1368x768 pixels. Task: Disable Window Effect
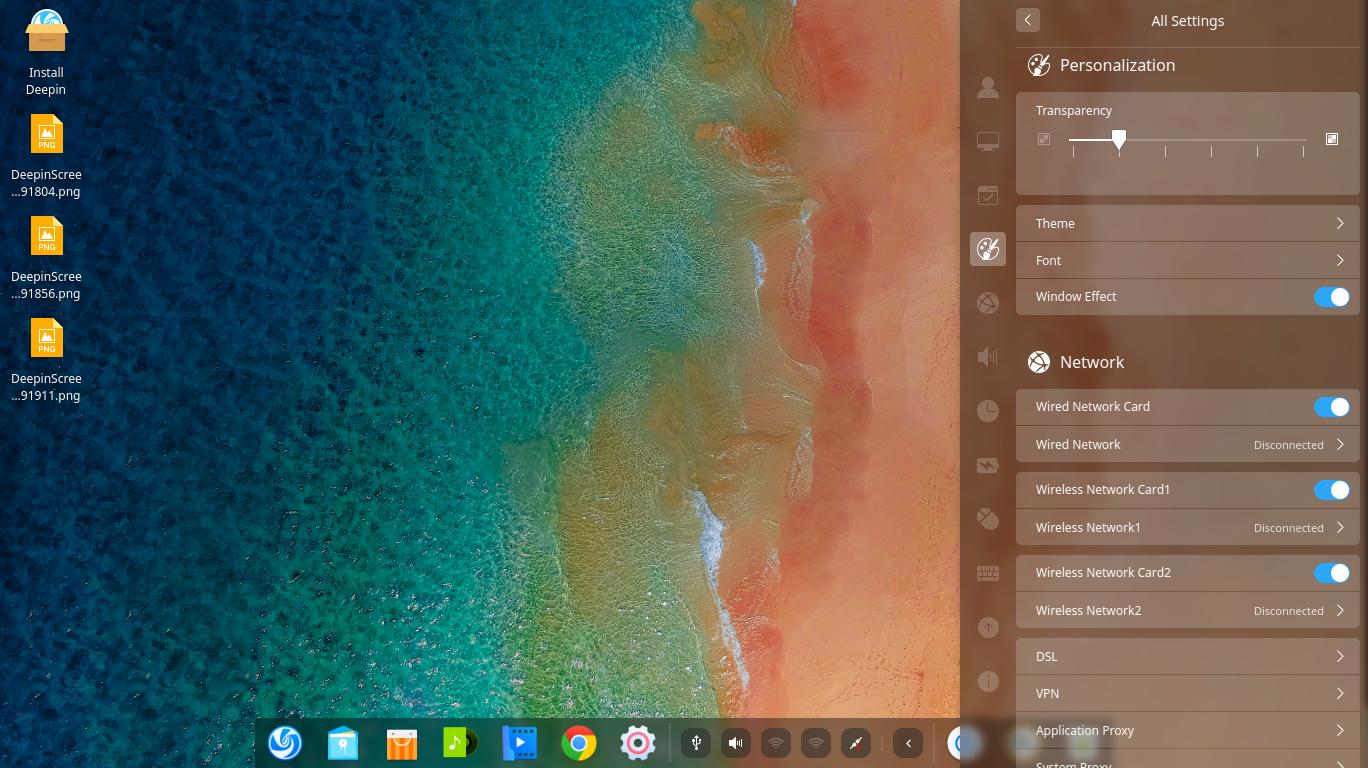1331,297
